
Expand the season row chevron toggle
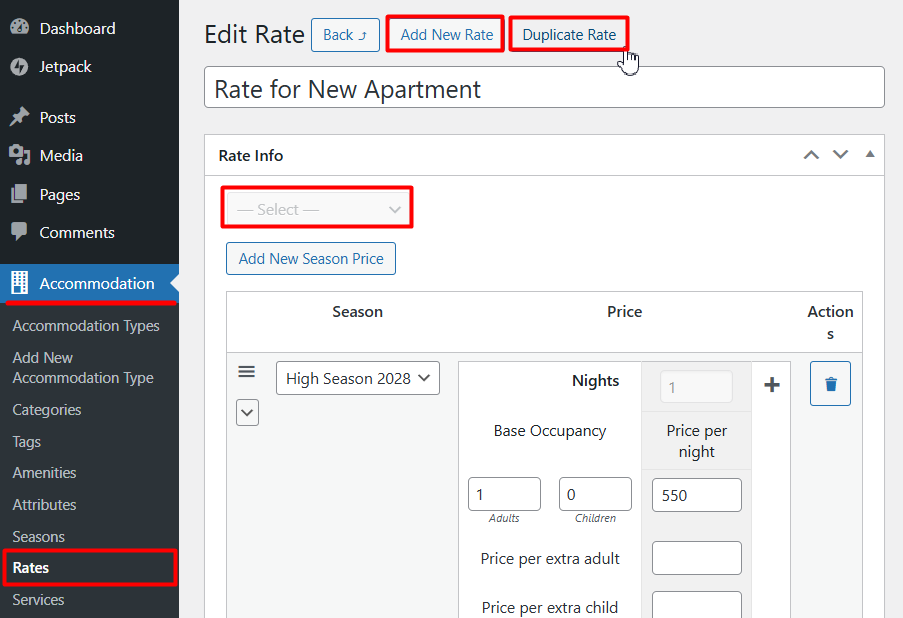(247, 413)
